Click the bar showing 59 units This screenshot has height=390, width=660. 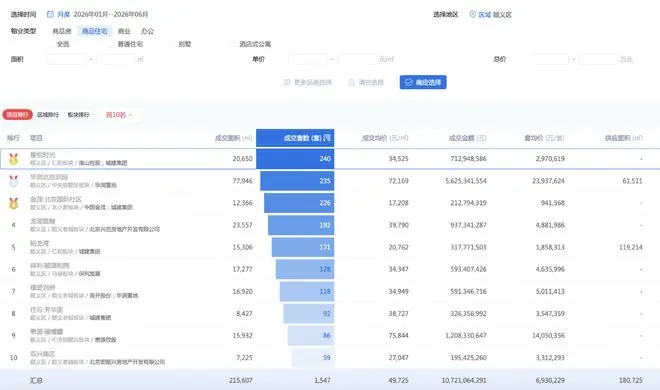click(x=313, y=358)
